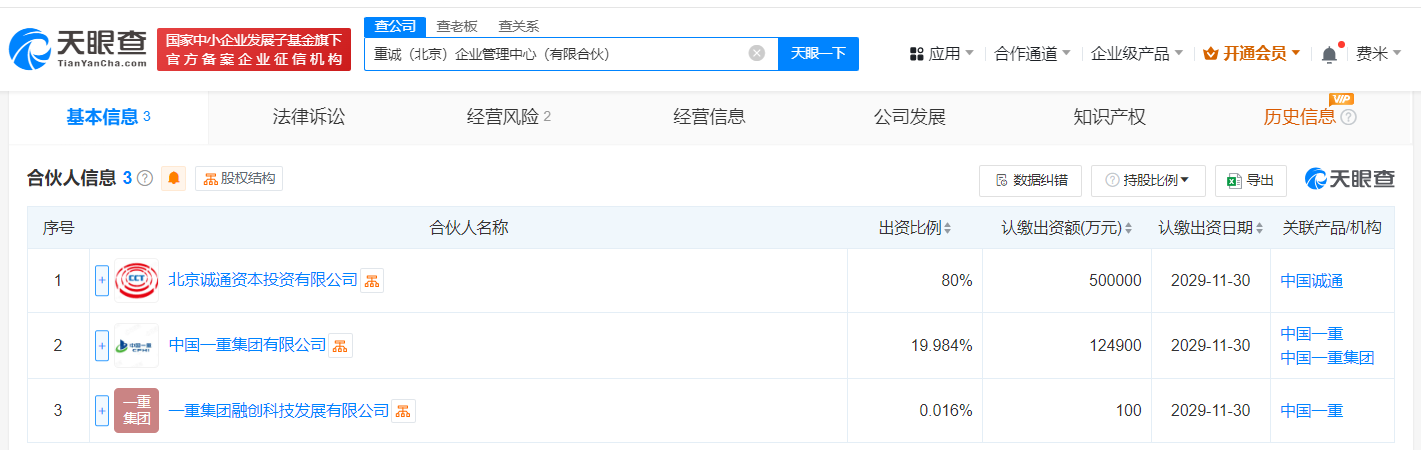
Task: Sort by 认缴出资额 column arrows
Action: (x=1129, y=228)
